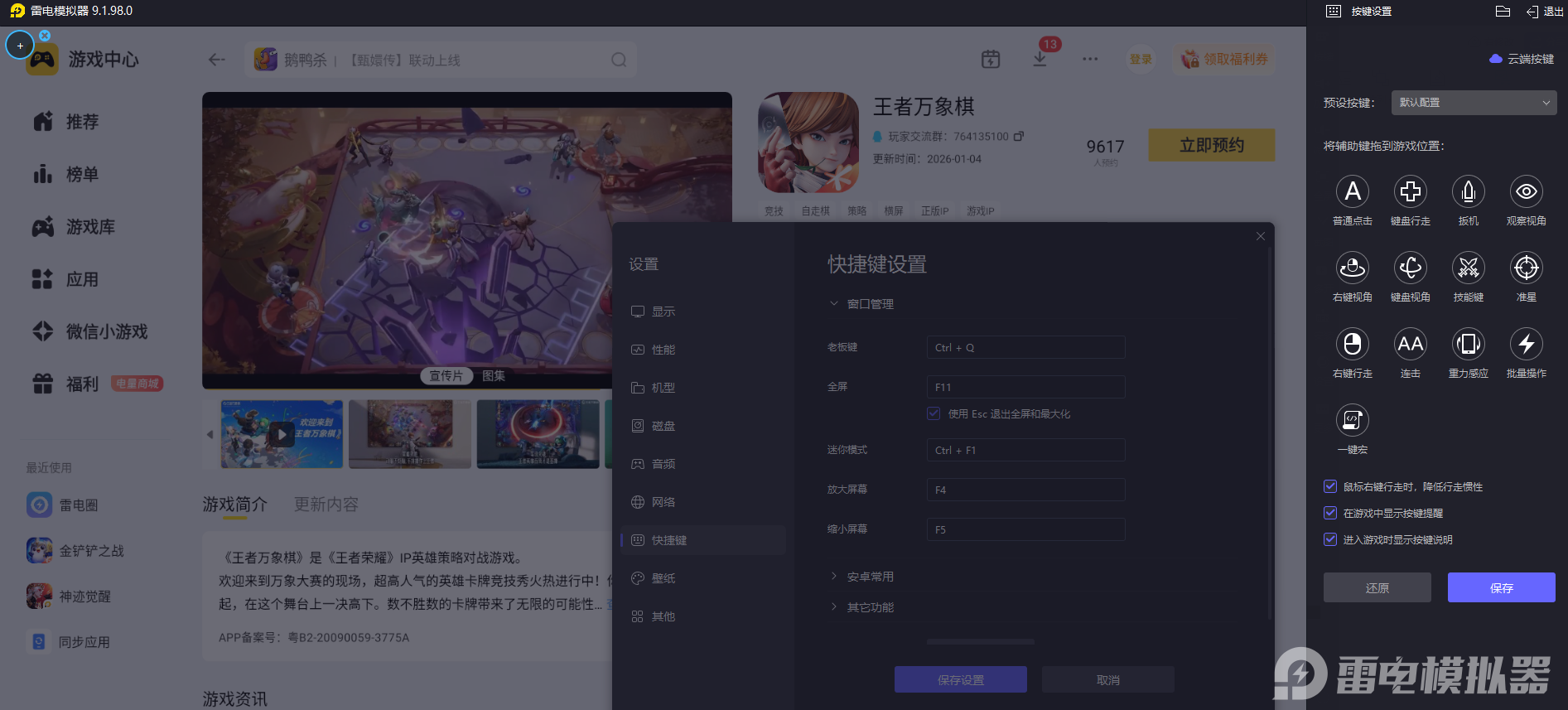Click the 迷你模式 shortcut field
1568x710 pixels.
coord(1025,450)
